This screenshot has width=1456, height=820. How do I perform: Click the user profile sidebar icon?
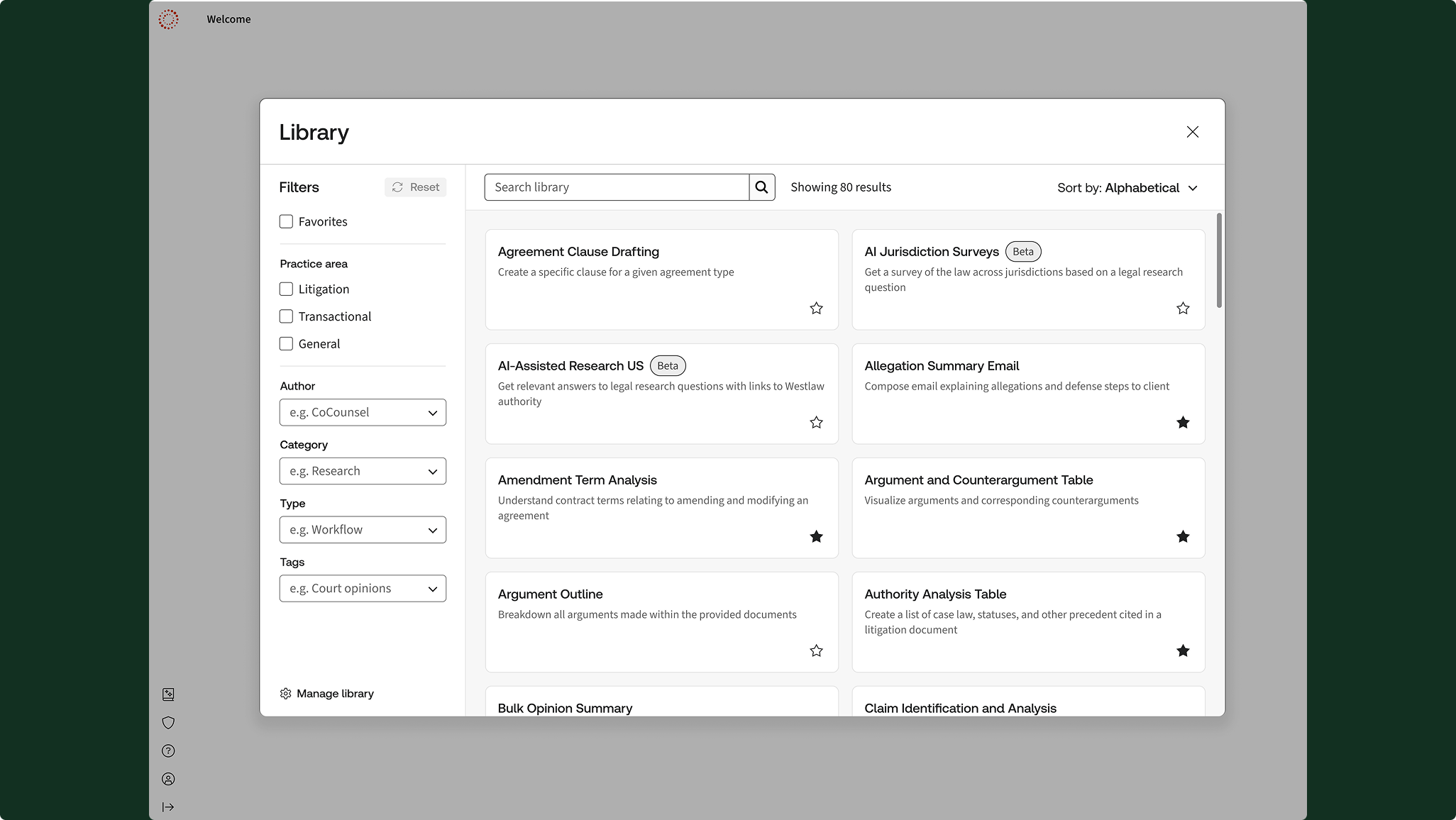point(168,779)
